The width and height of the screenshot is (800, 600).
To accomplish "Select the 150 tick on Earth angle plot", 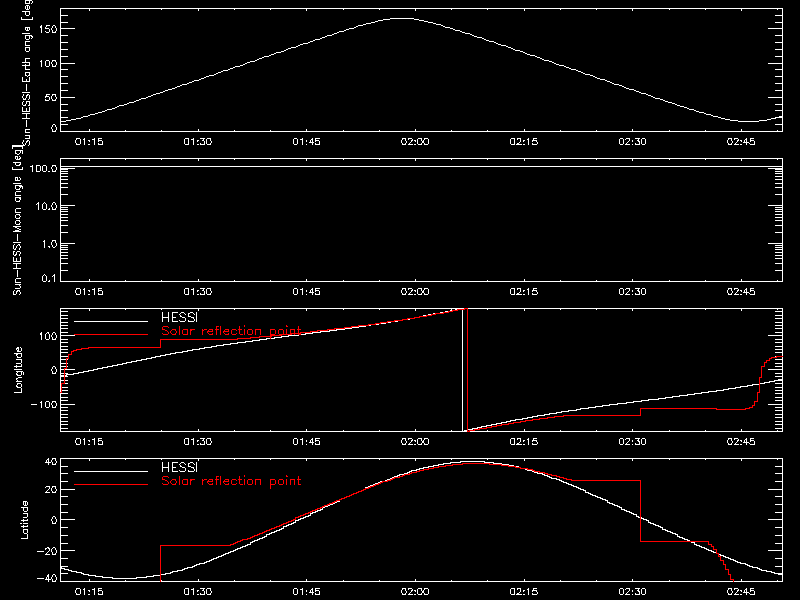I will pyautogui.click(x=48, y=29).
